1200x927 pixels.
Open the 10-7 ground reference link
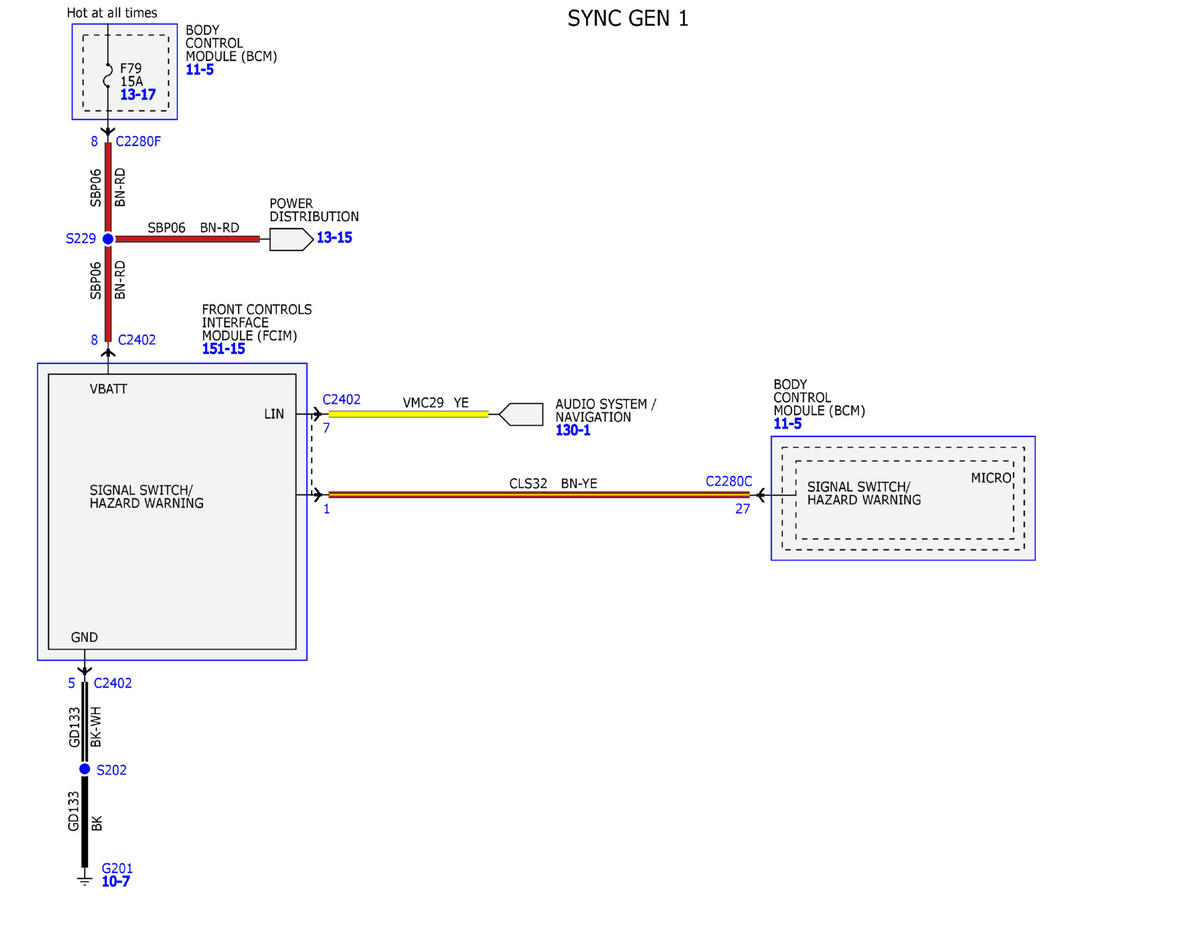116,881
